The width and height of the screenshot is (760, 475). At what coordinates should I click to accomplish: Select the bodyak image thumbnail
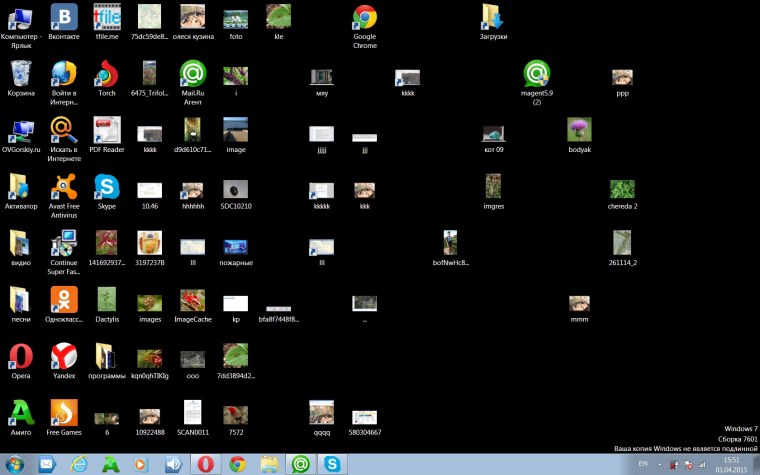pos(579,130)
